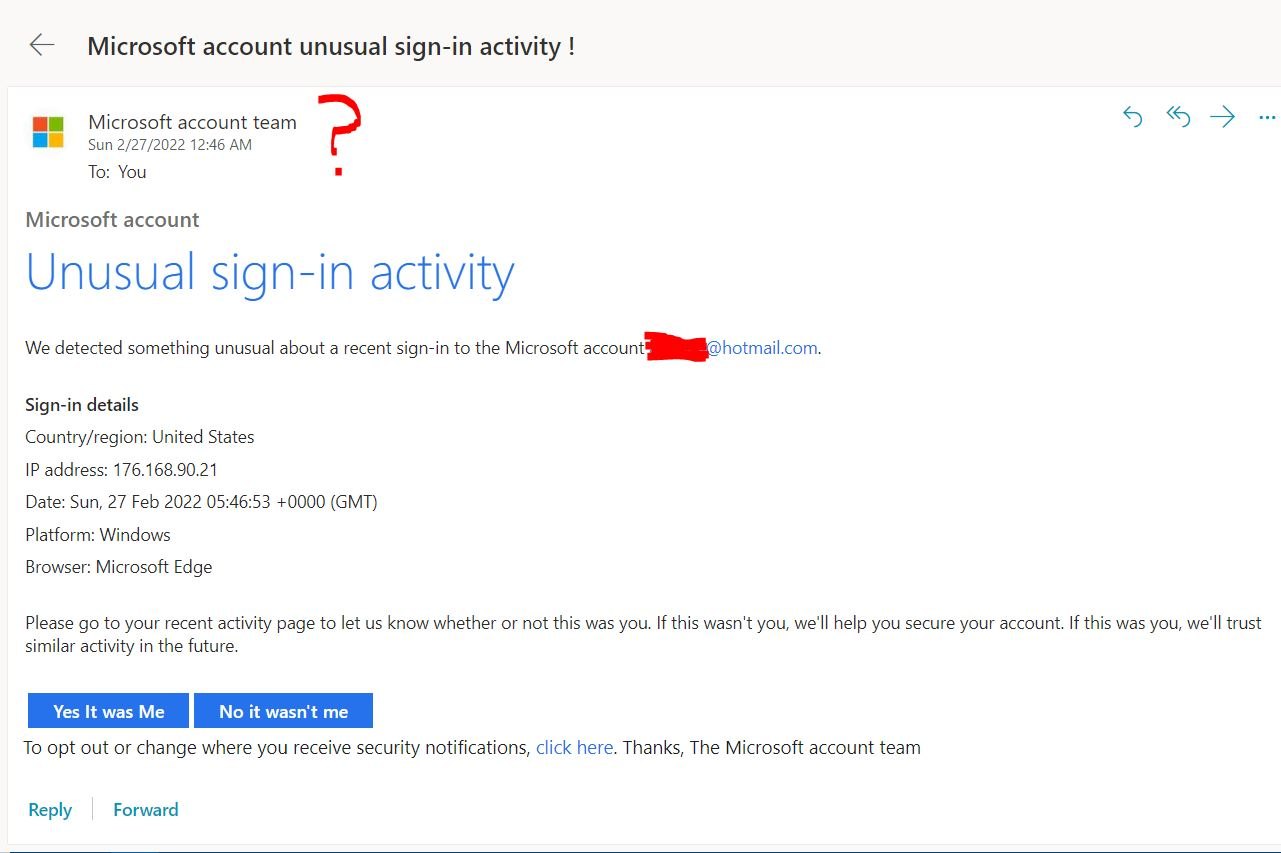Click the 'Yes It was Me' button
This screenshot has height=853, width=1281.
(108, 711)
